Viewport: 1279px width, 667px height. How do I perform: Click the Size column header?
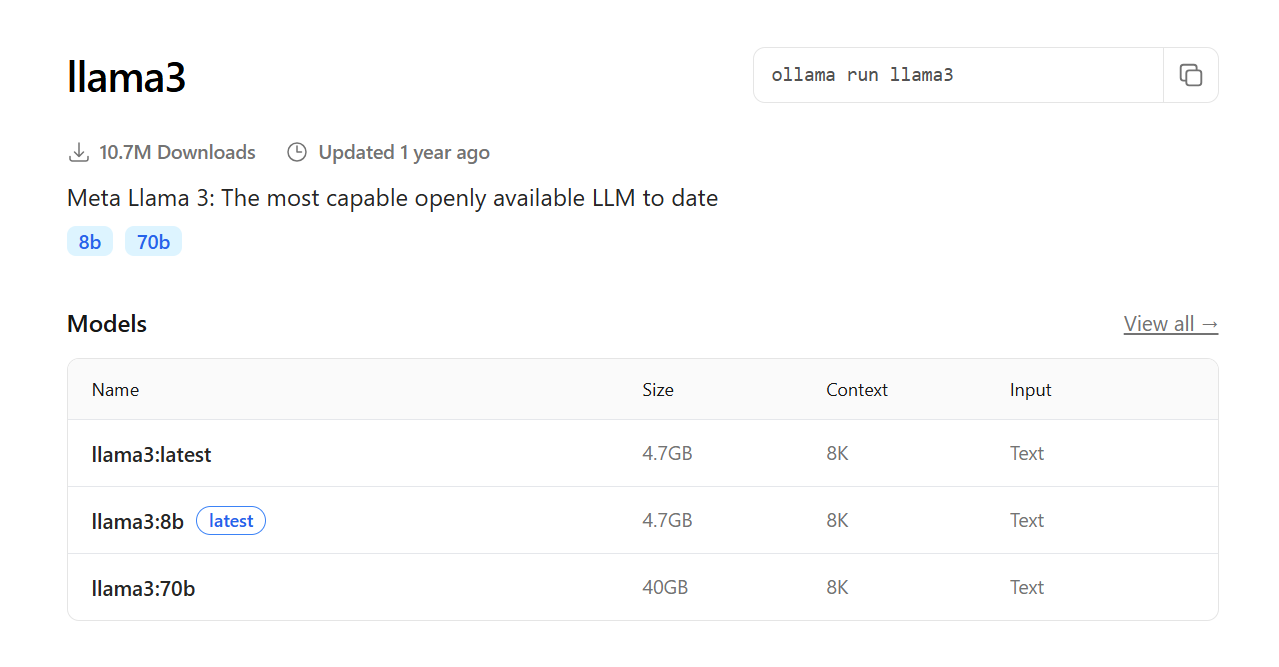(658, 390)
